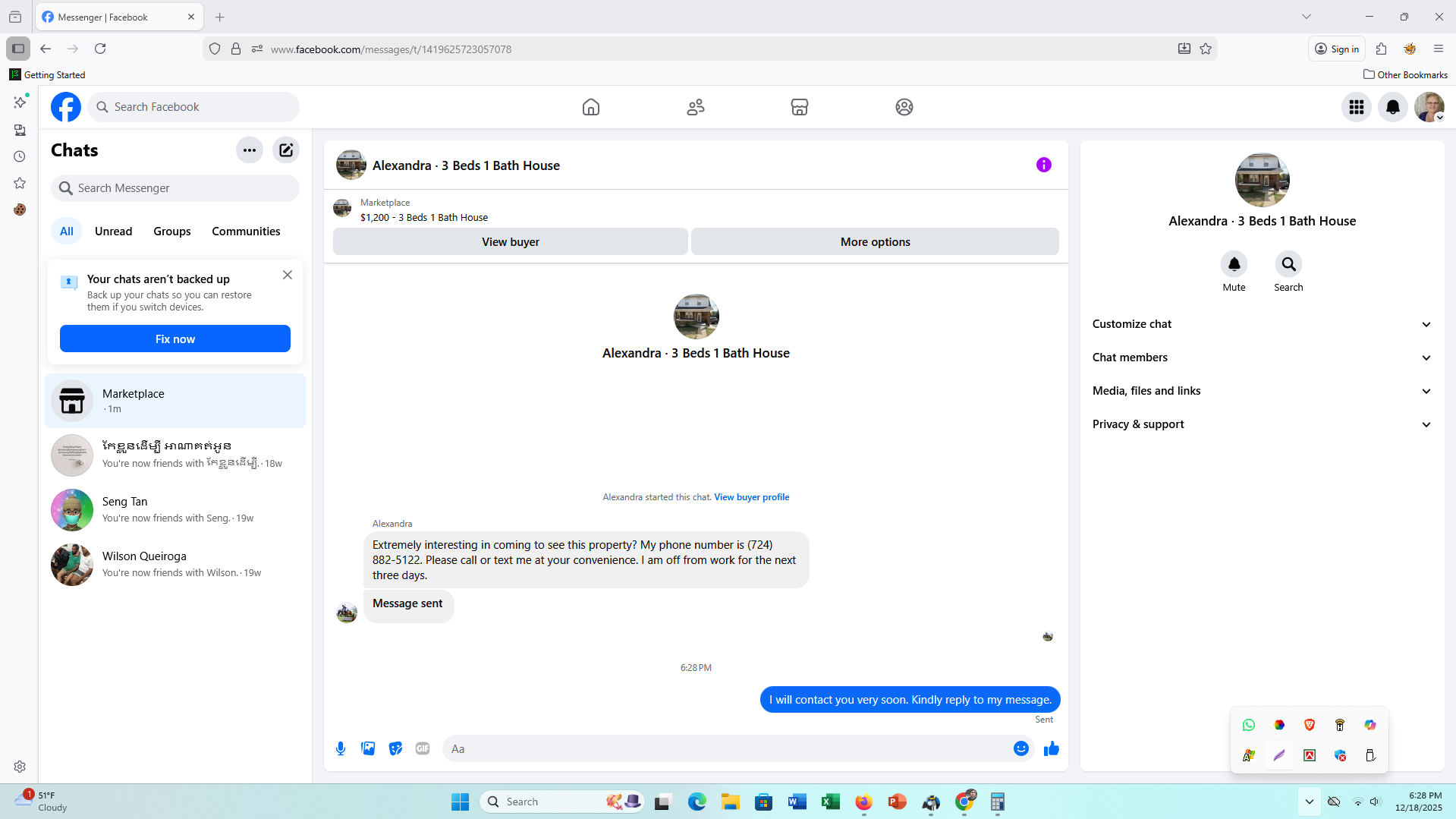
Task: Launch Microsoft Word from taskbar
Action: coord(797,802)
